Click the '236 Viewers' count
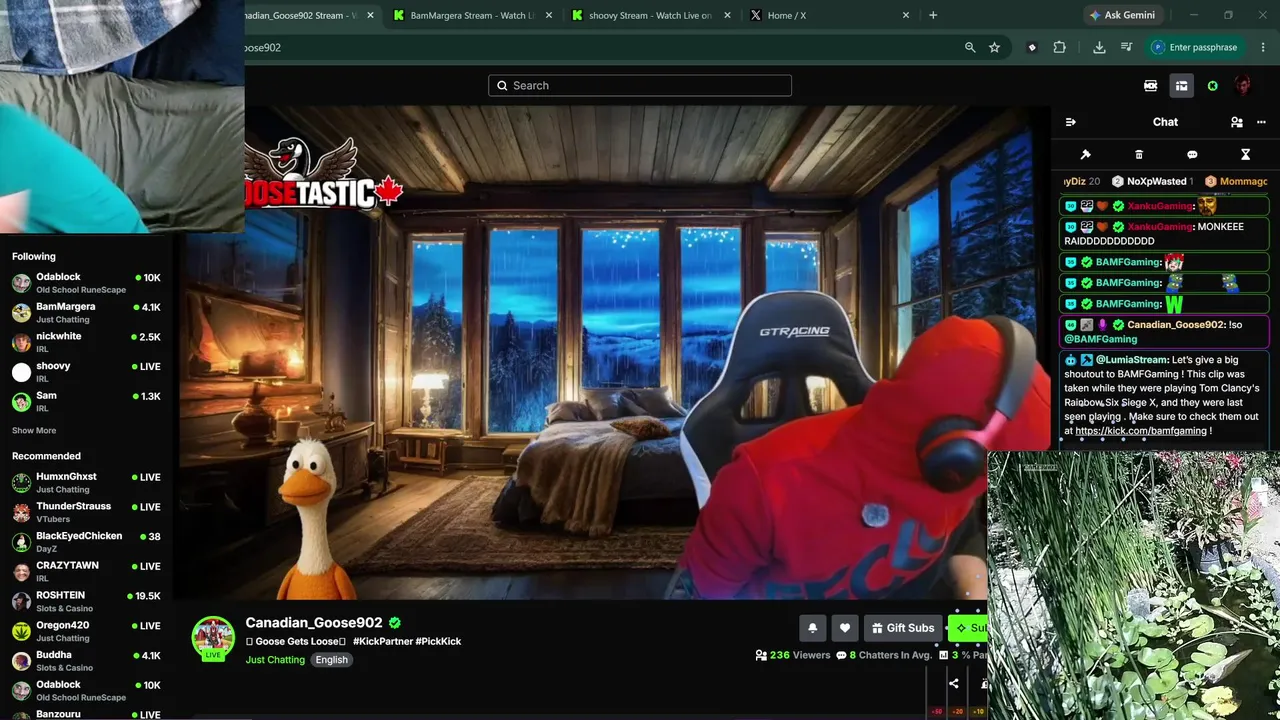The height and width of the screenshot is (720, 1280). coord(793,655)
